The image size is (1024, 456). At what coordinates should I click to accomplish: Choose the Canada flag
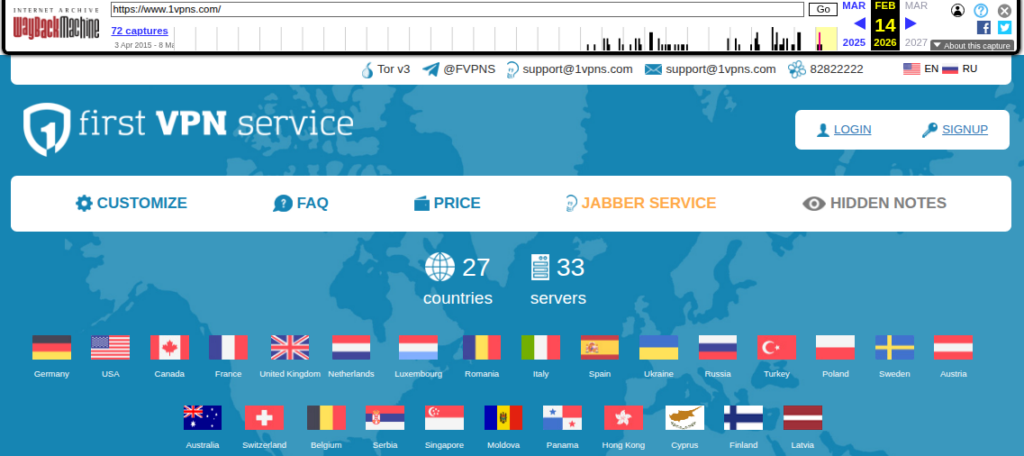pos(170,348)
